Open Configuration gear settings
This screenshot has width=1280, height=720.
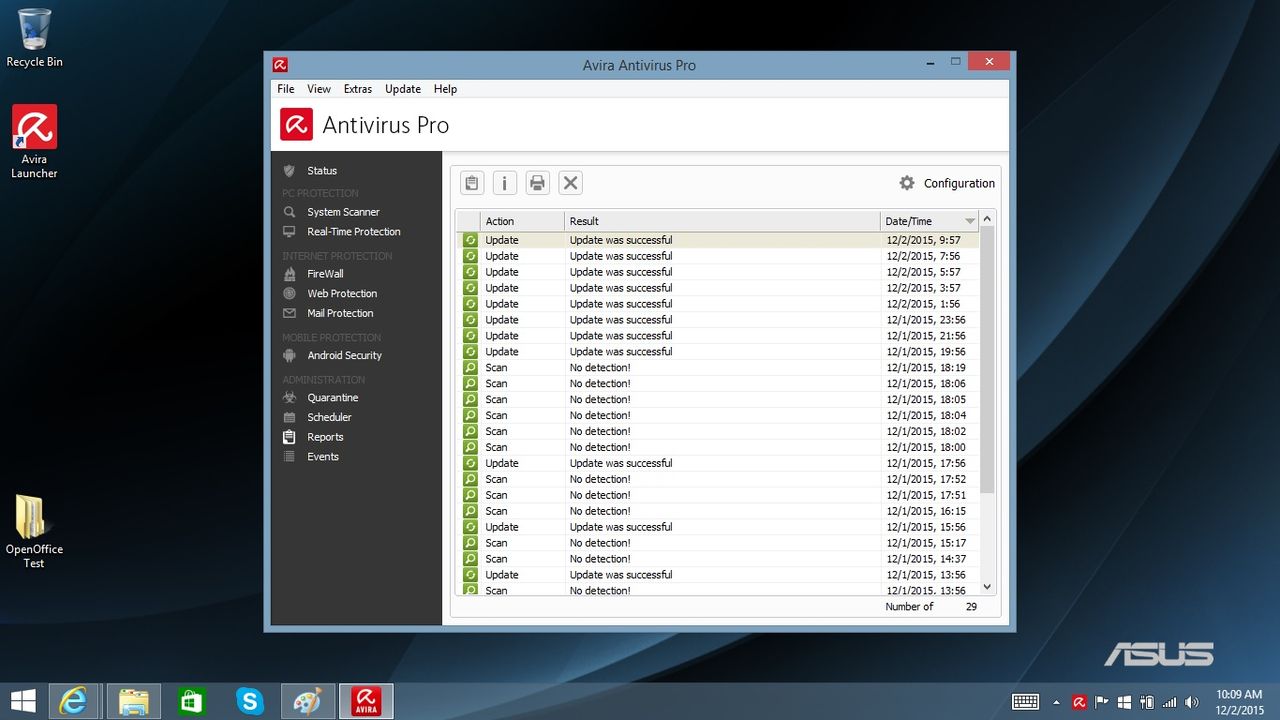click(x=946, y=183)
